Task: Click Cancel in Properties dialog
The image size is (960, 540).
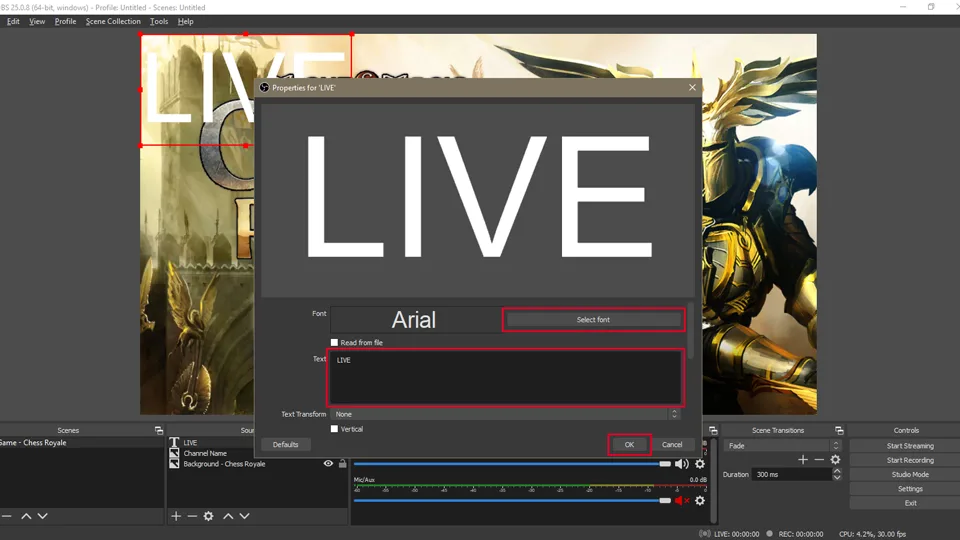Action: (x=672, y=444)
